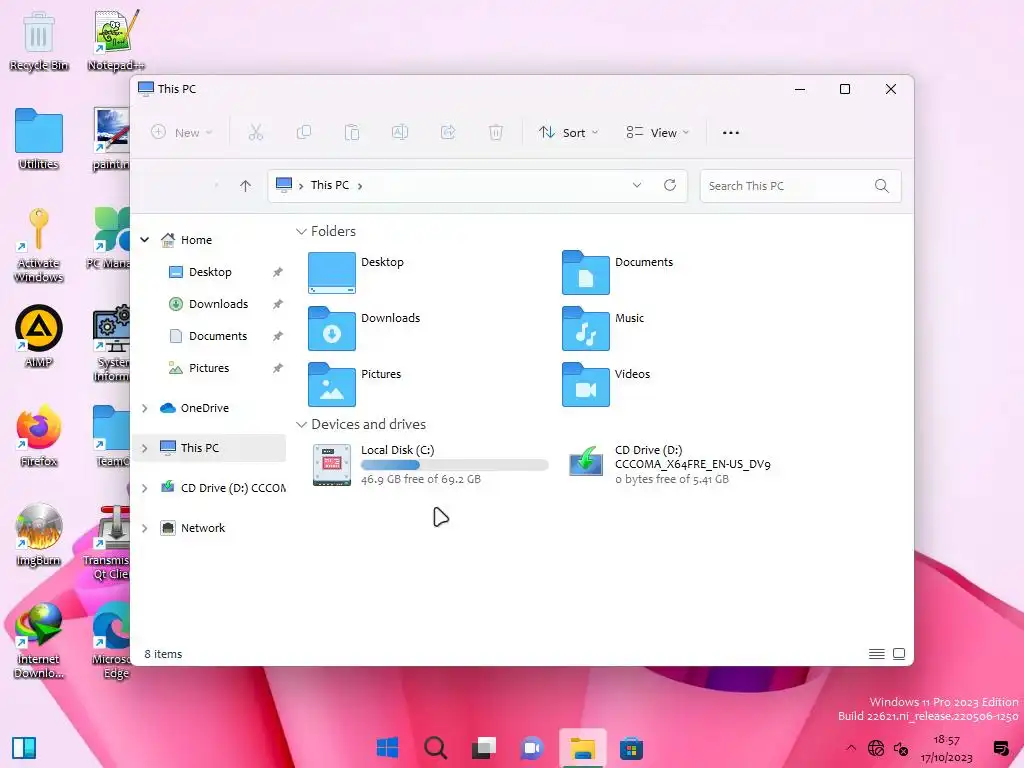Click the Rename icon in toolbar
This screenshot has height=768, width=1024.
tap(400, 133)
